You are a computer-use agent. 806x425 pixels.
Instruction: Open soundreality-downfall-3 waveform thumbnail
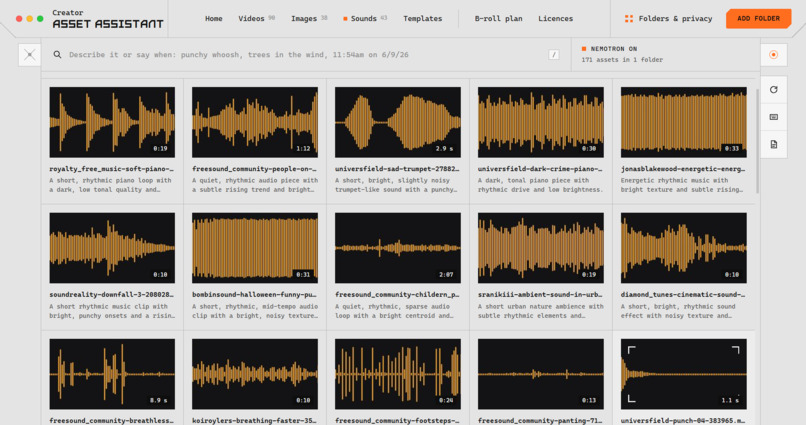pos(112,248)
